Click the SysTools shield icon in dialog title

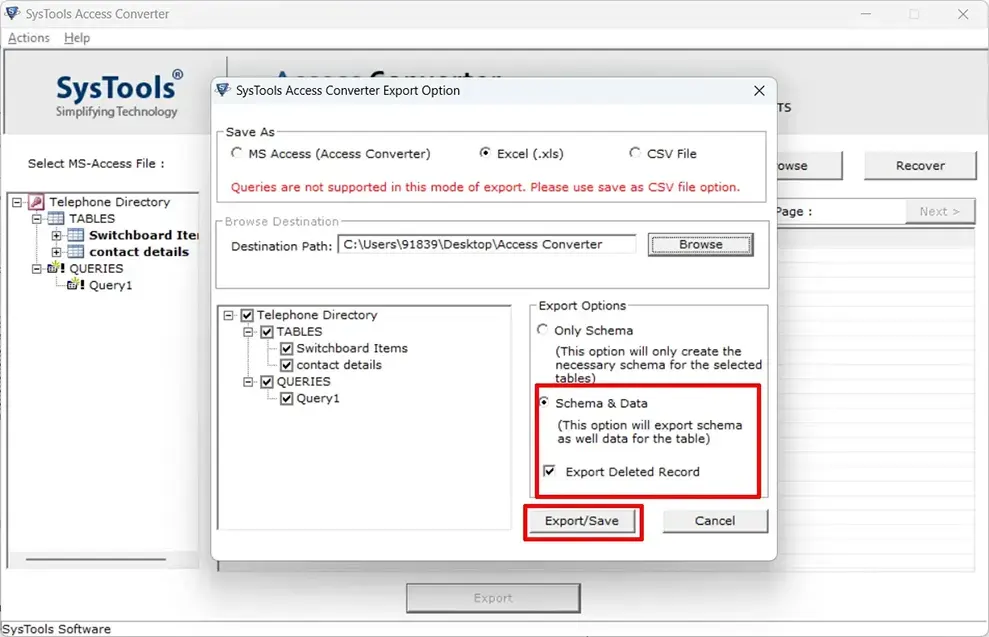click(224, 90)
